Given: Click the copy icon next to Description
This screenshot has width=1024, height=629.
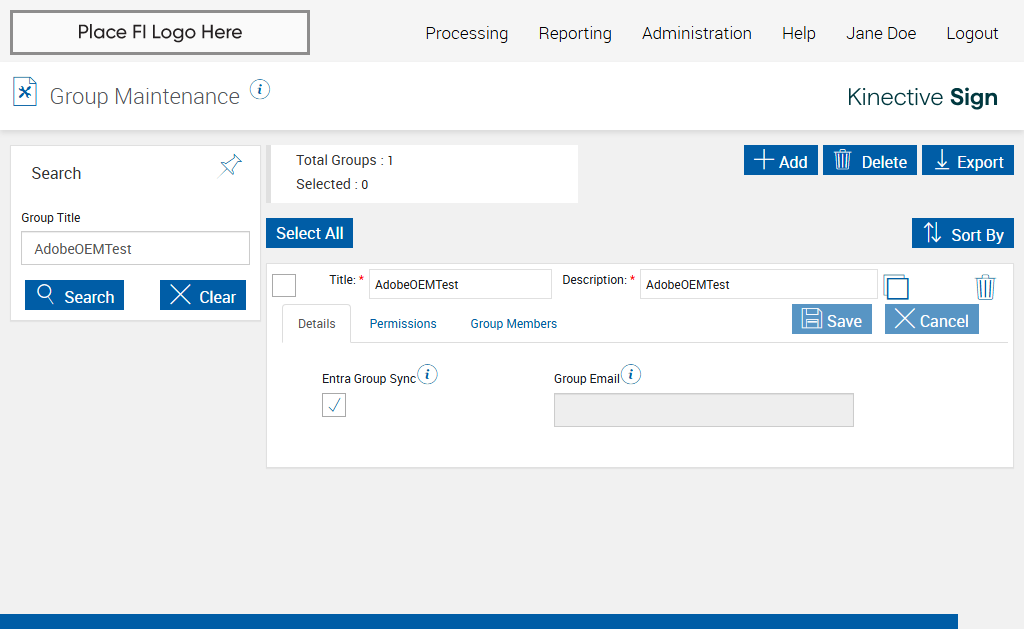Looking at the screenshot, I should (896, 287).
